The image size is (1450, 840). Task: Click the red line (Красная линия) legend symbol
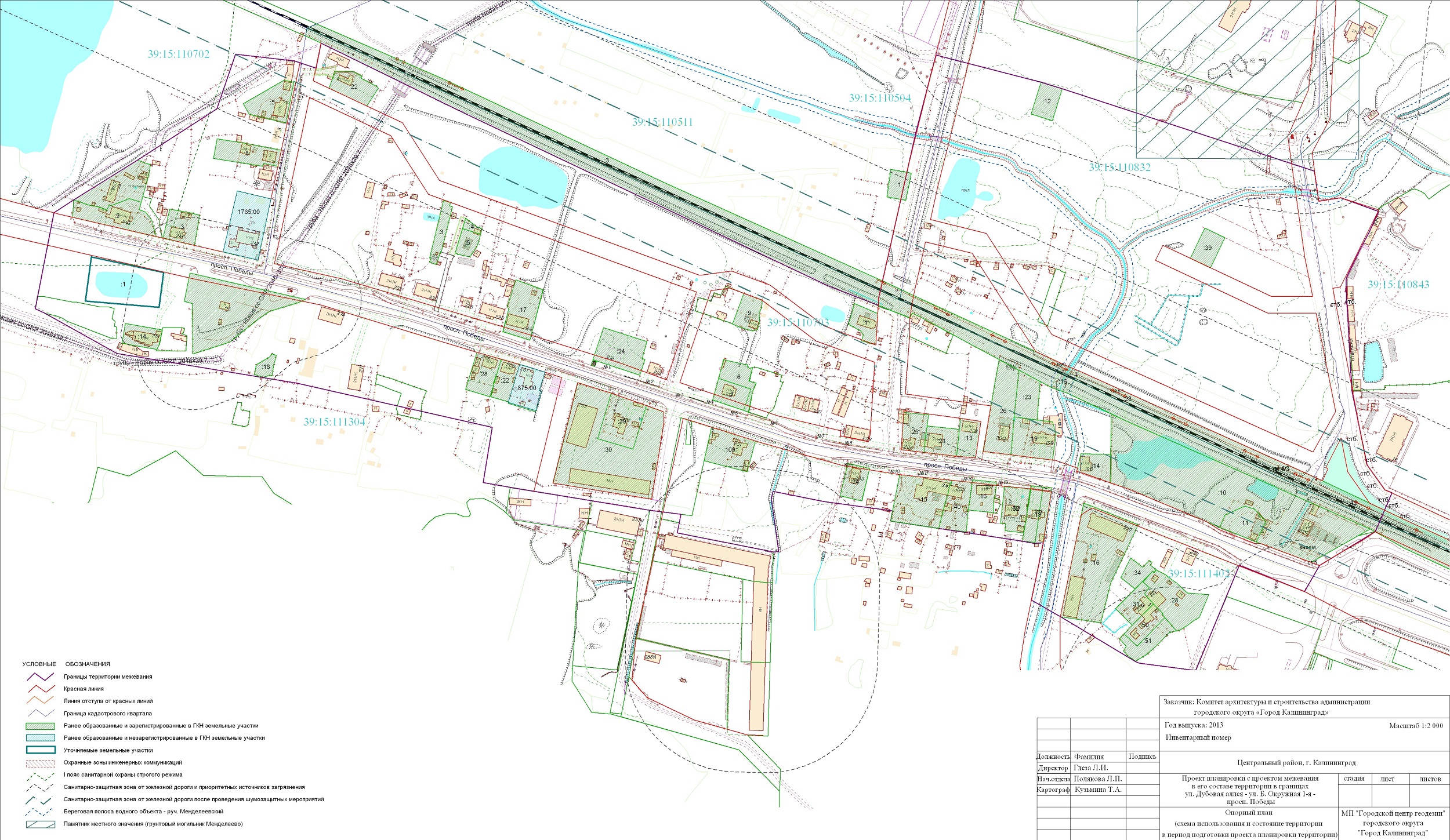coord(40,689)
